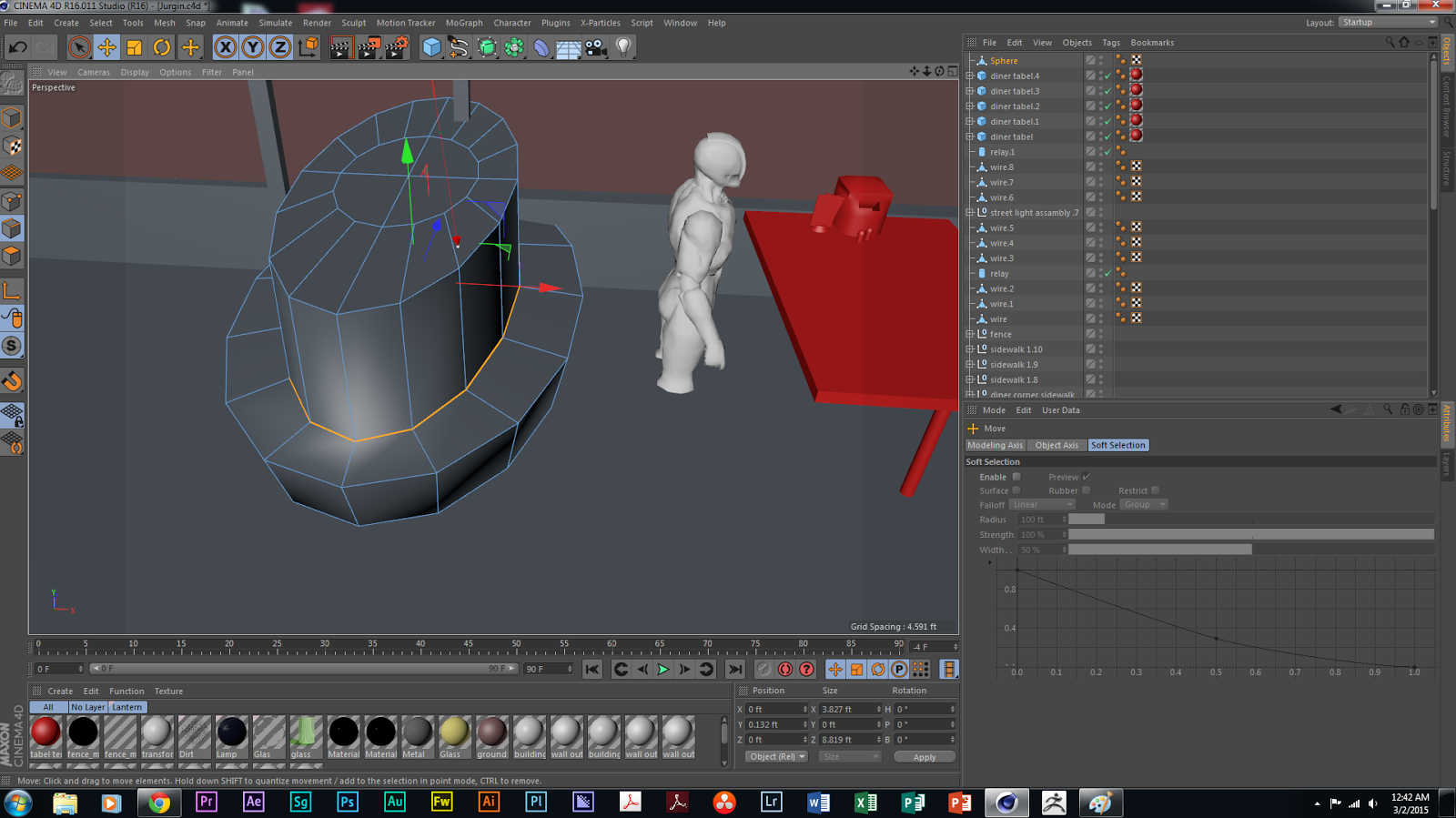Select the red tabel material thumbnail
Screen dimensions: 1456x818
click(x=45, y=732)
